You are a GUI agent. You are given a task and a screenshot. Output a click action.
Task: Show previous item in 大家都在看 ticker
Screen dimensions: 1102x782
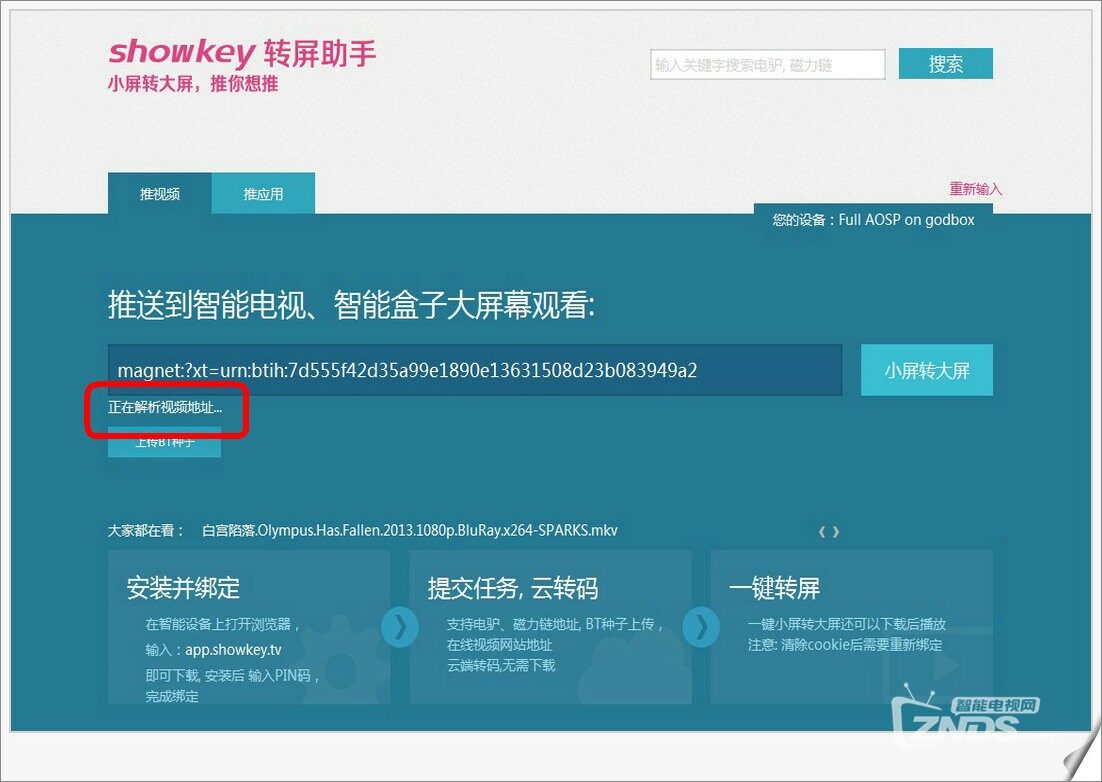tap(822, 532)
